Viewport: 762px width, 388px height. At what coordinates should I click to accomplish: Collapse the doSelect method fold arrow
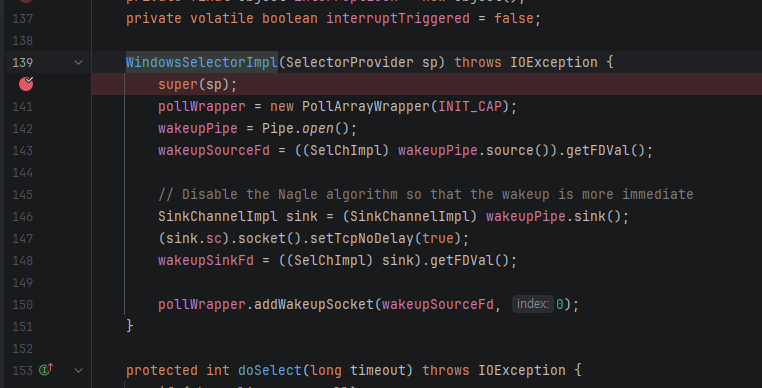tap(78, 370)
